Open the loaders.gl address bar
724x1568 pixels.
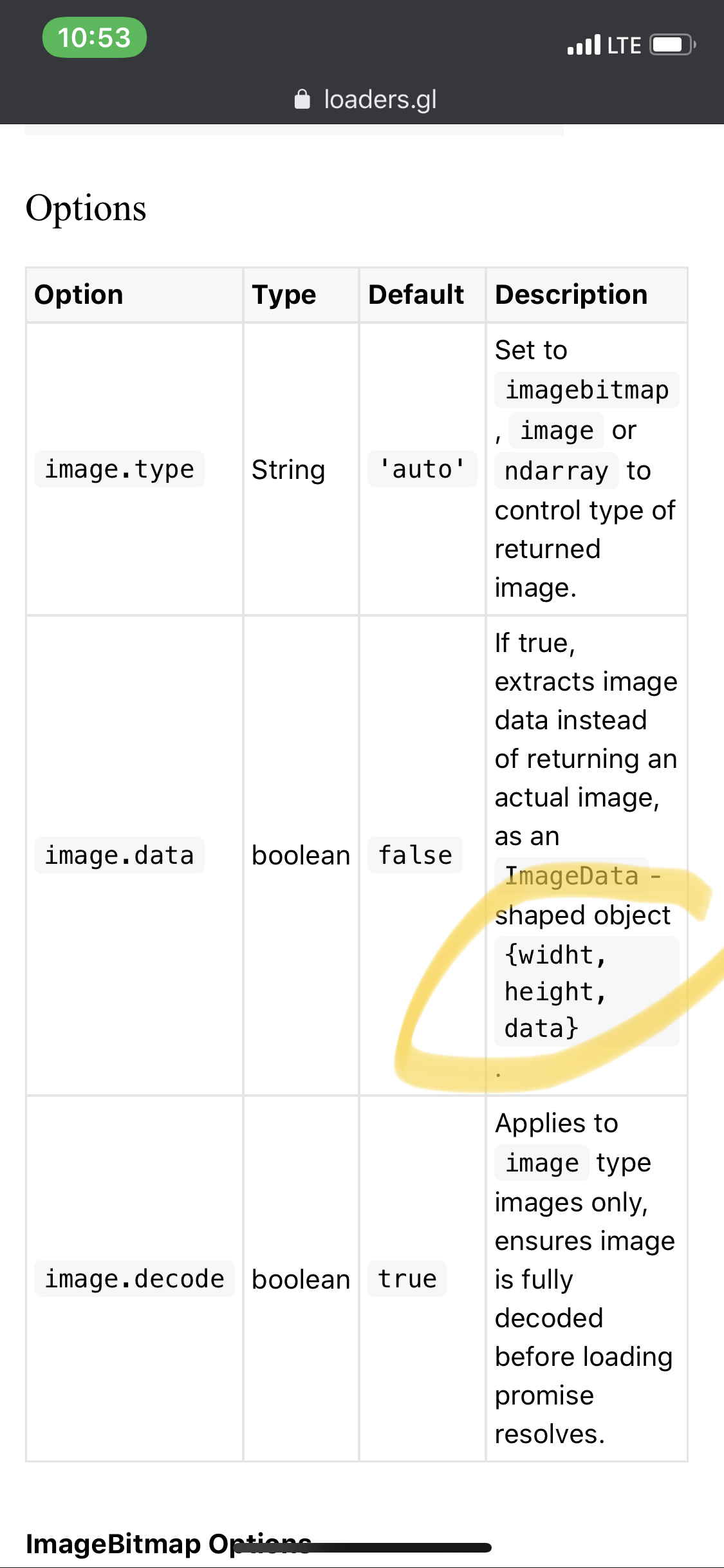point(362,98)
